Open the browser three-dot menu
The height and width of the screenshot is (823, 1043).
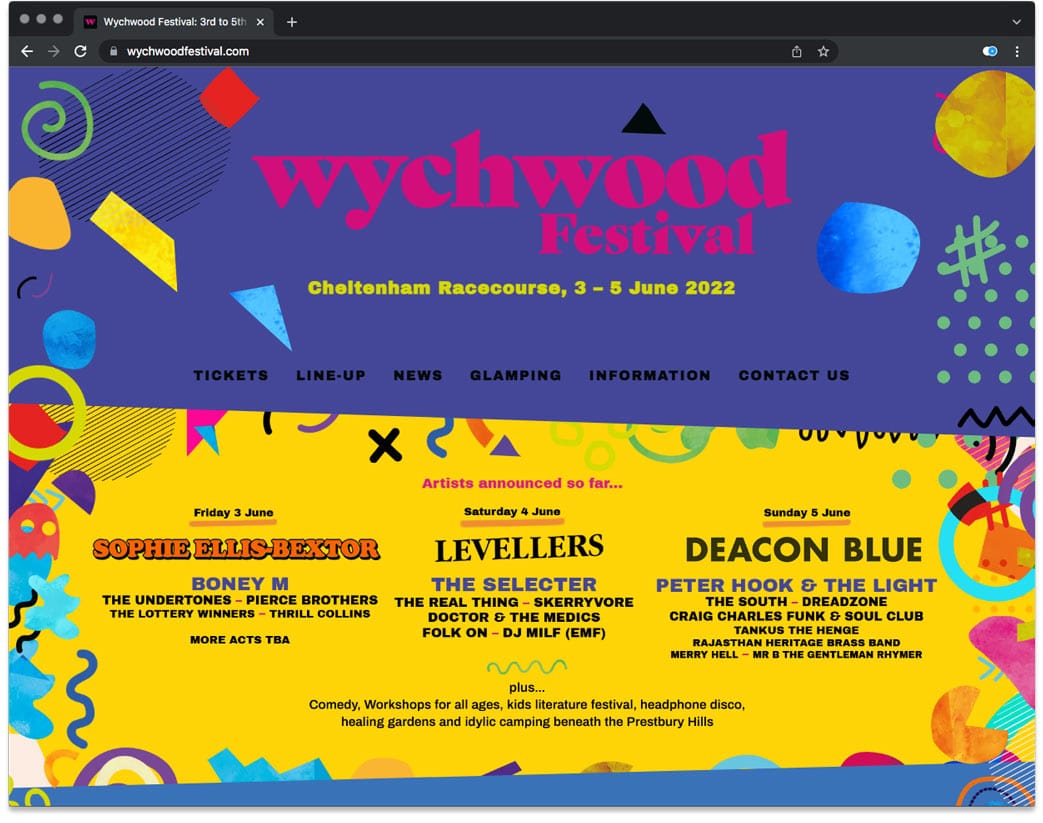(1017, 51)
